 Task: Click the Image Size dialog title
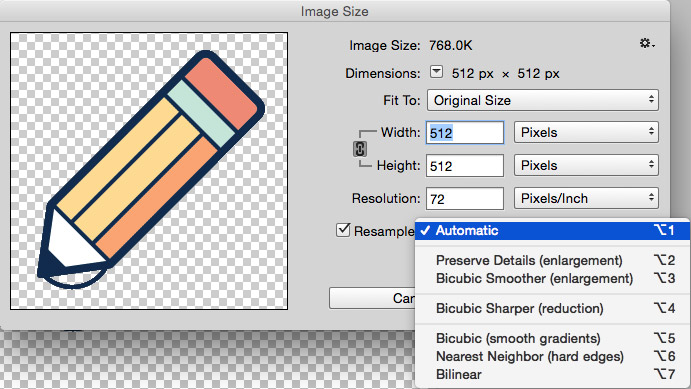pyautogui.click(x=334, y=11)
